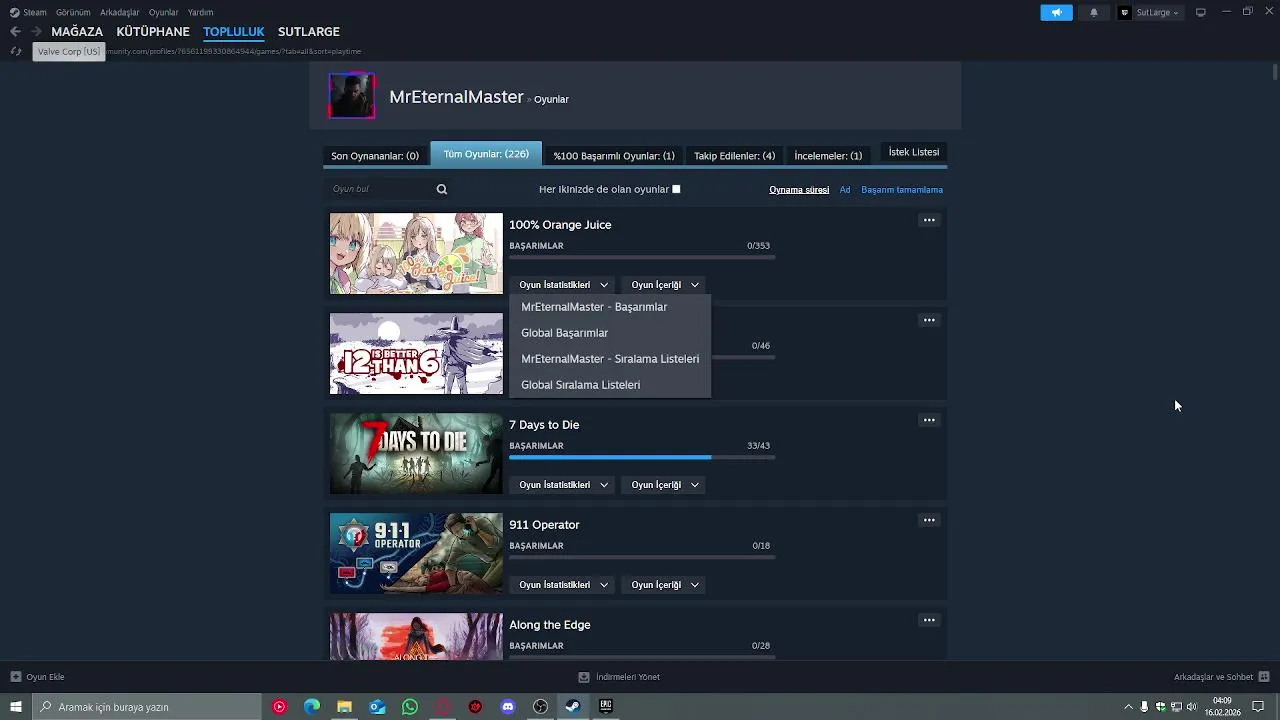
Task: Switch to Son Oynananlar tab
Action: click(375, 155)
